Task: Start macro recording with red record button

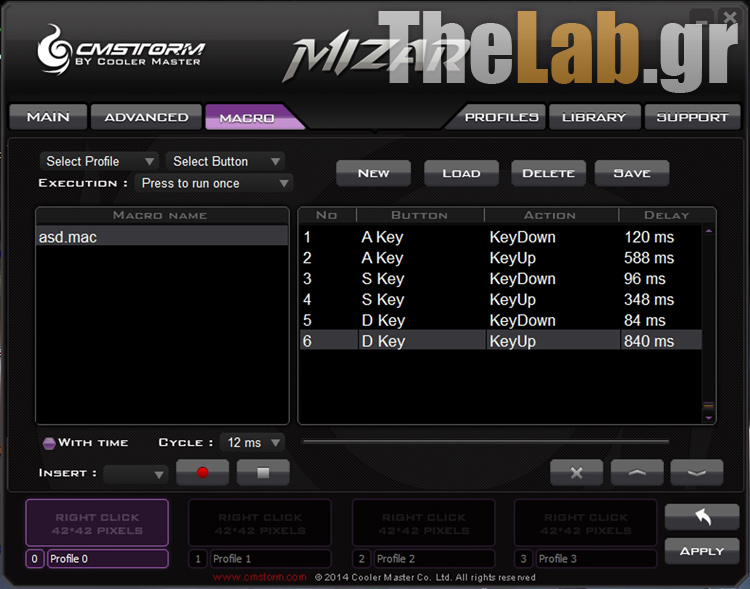Action: pyautogui.click(x=202, y=473)
